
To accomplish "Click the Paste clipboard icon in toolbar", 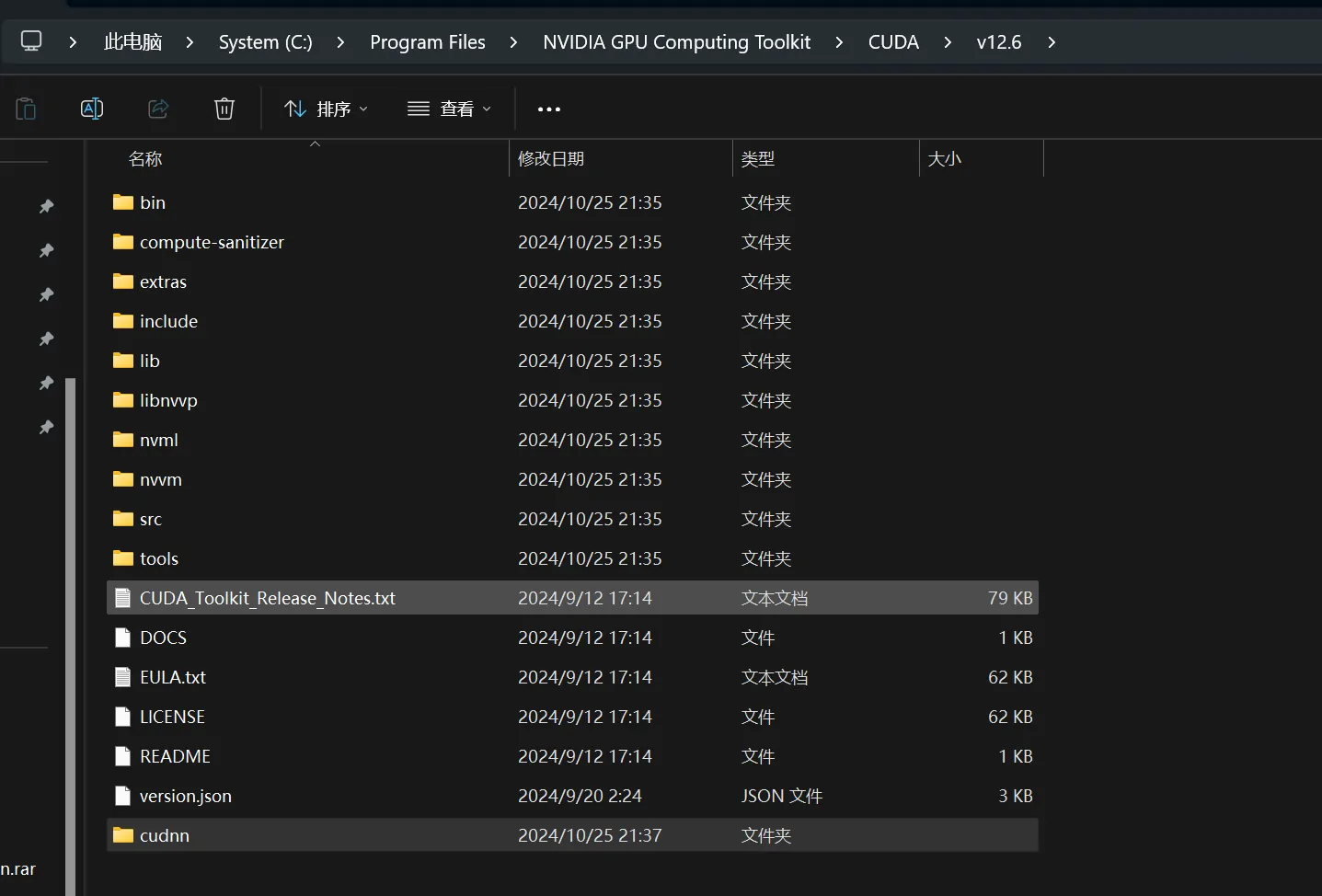I will [26, 109].
